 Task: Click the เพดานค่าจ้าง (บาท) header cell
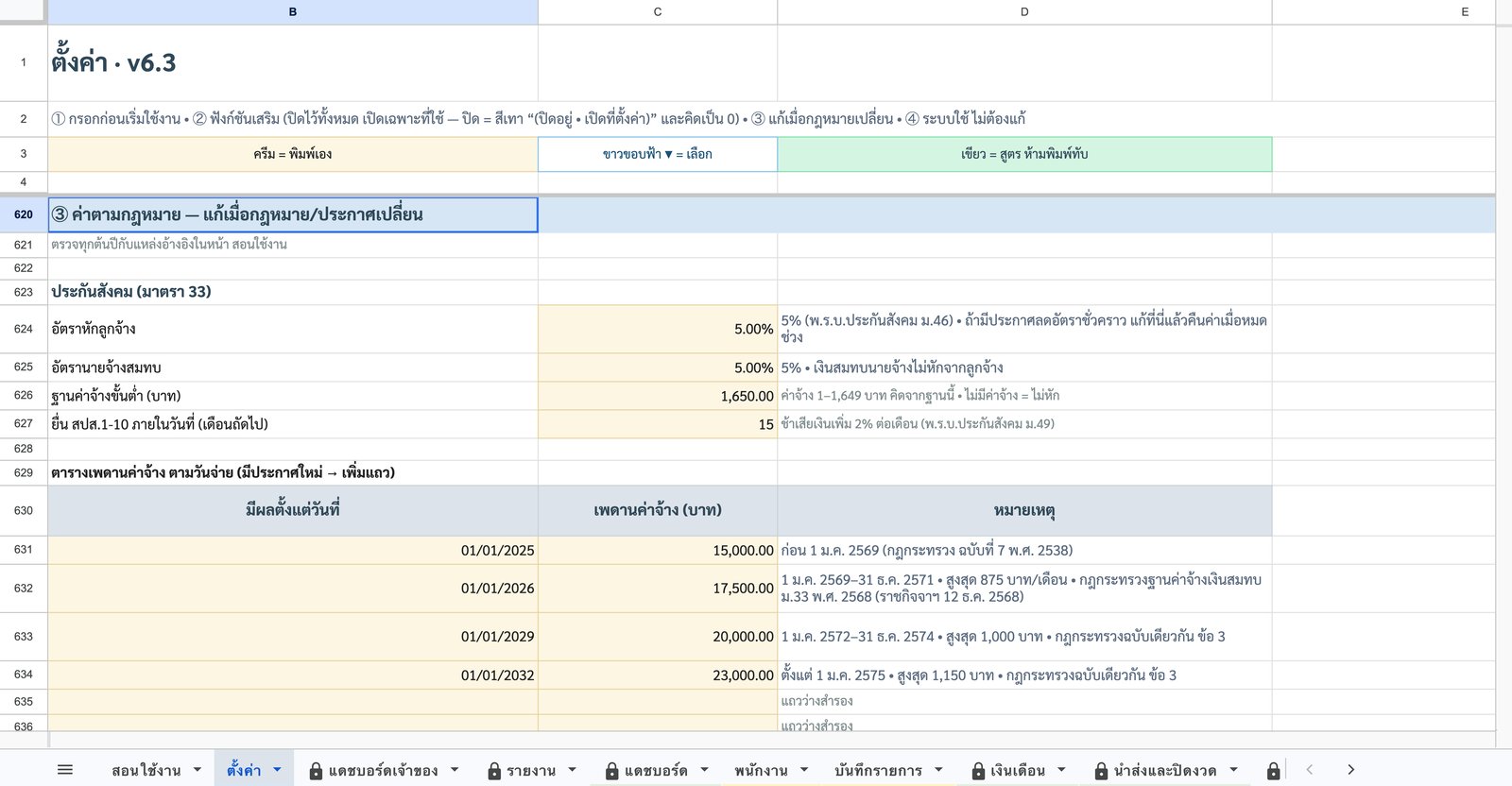[658, 510]
